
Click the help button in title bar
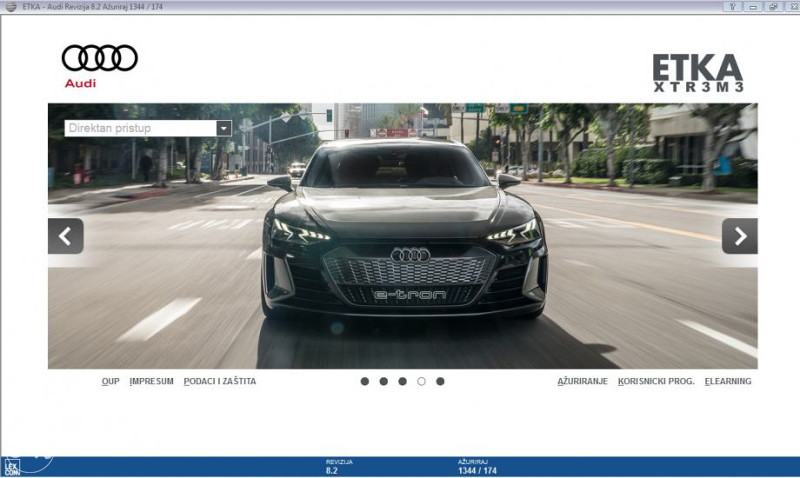(x=732, y=7)
